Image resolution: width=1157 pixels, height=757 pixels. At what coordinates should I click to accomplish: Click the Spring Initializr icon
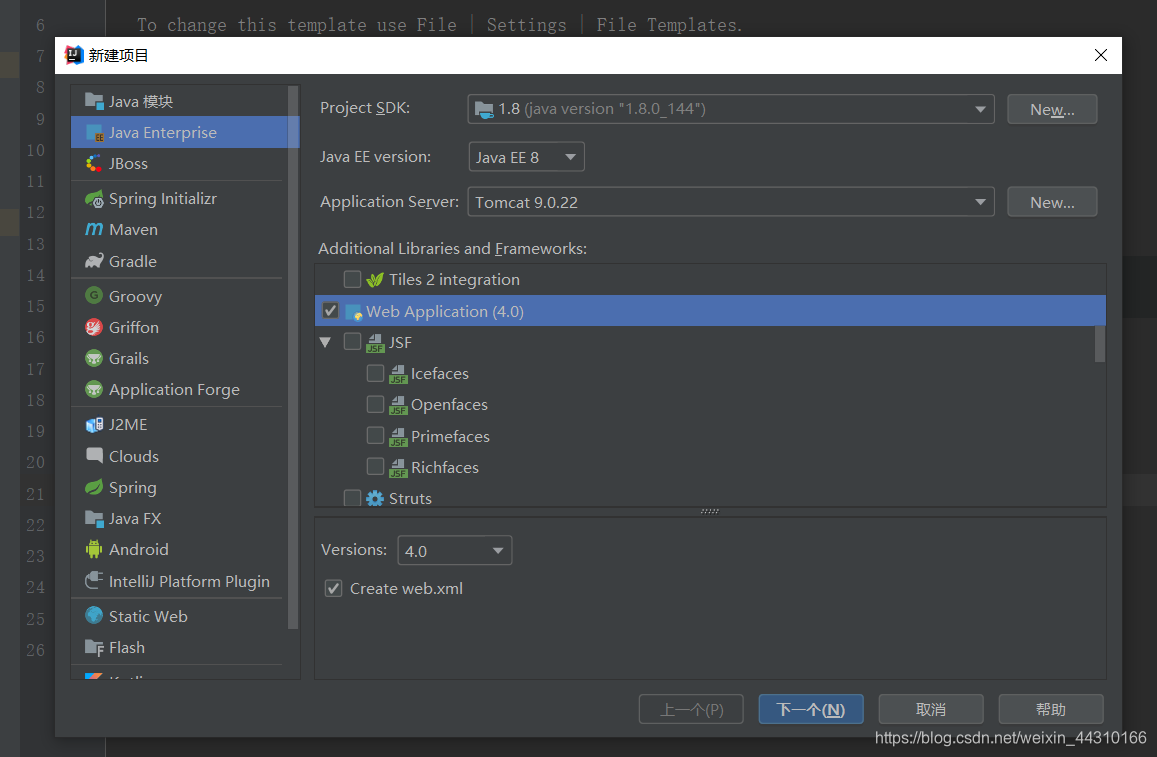click(x=94, y=198)
